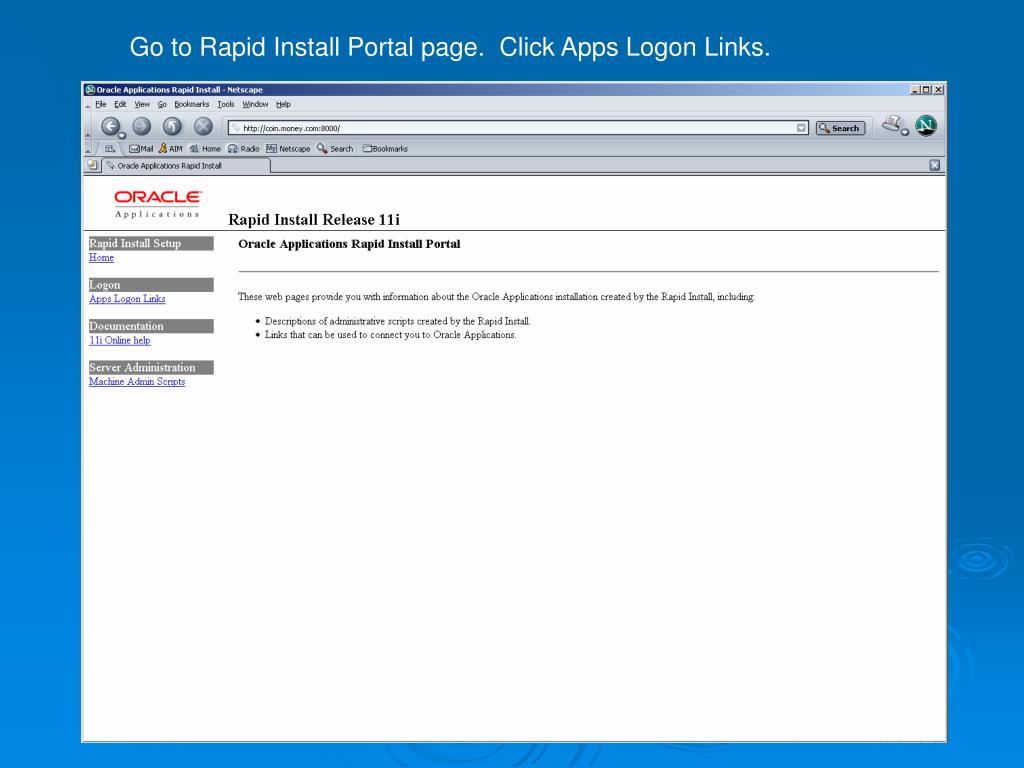
Task: Select the Oracle Applications Rapid Install tab
Action: (185, 166)
